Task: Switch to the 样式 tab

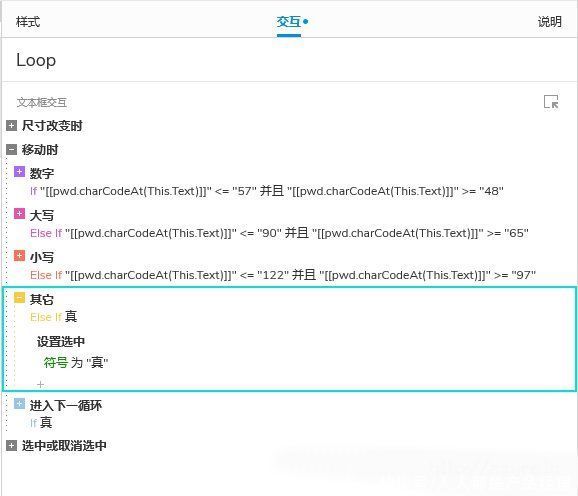Action: tap(28, 22)
